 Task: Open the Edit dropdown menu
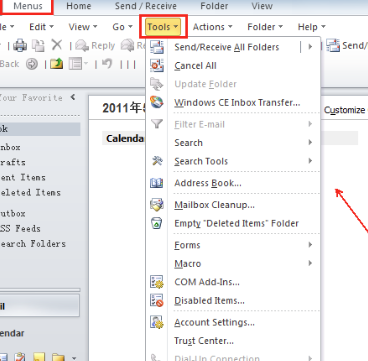41,27
